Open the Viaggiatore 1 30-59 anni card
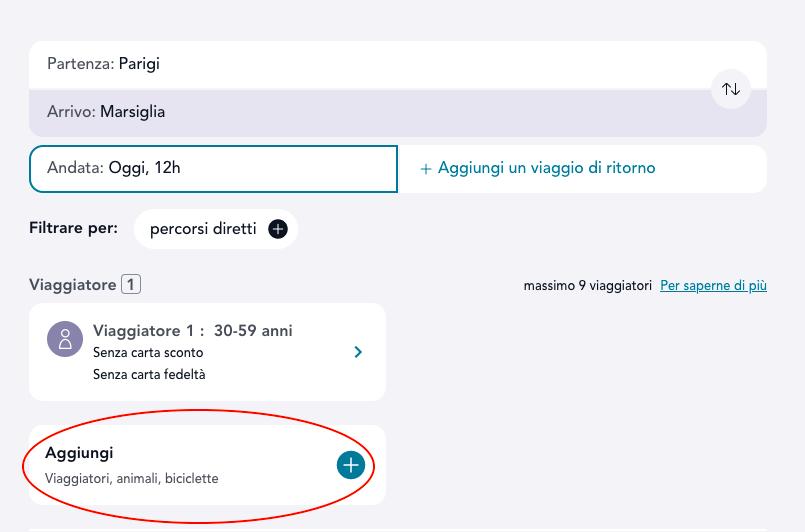The width and height of the screenshot is (805, 532). pyautogui.click(x=207, y=352)
